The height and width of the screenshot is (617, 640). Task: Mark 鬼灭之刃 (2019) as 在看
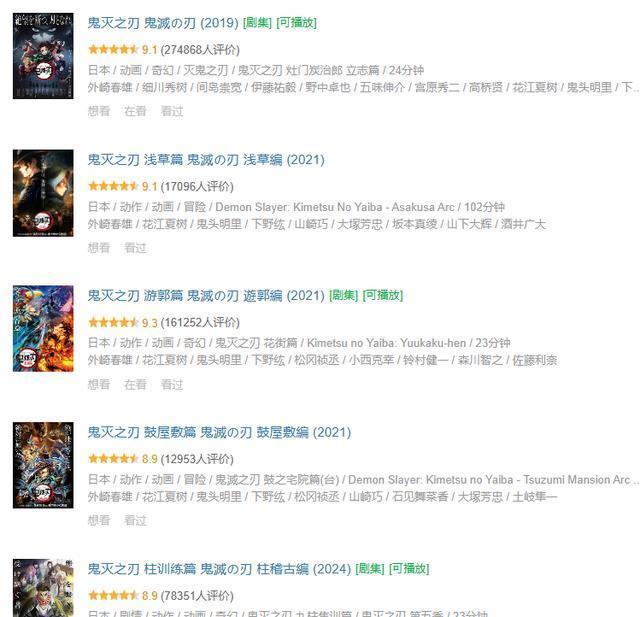pyautogui.click(x=136, y=111)
